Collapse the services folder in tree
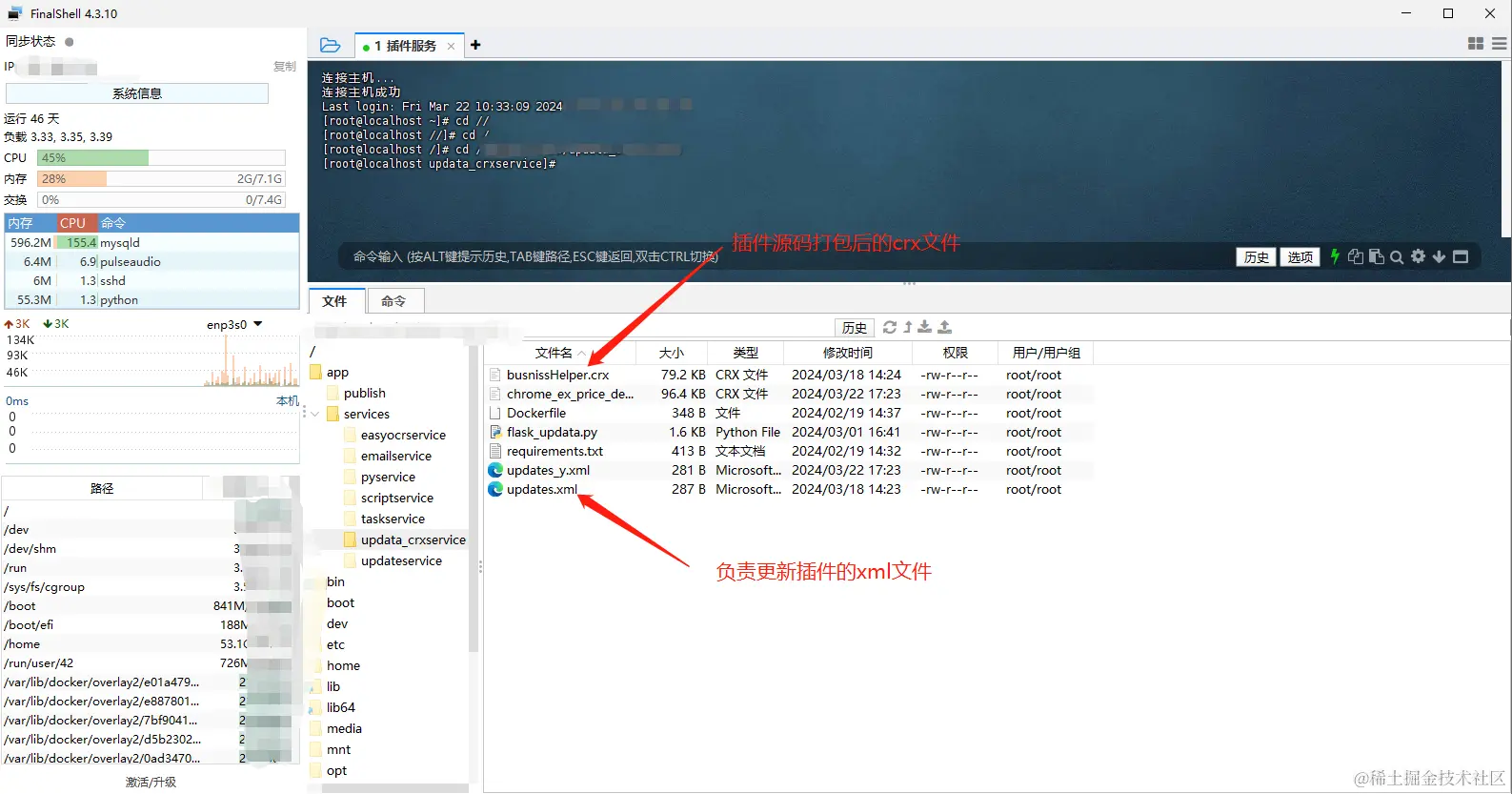 click(315, 414)
